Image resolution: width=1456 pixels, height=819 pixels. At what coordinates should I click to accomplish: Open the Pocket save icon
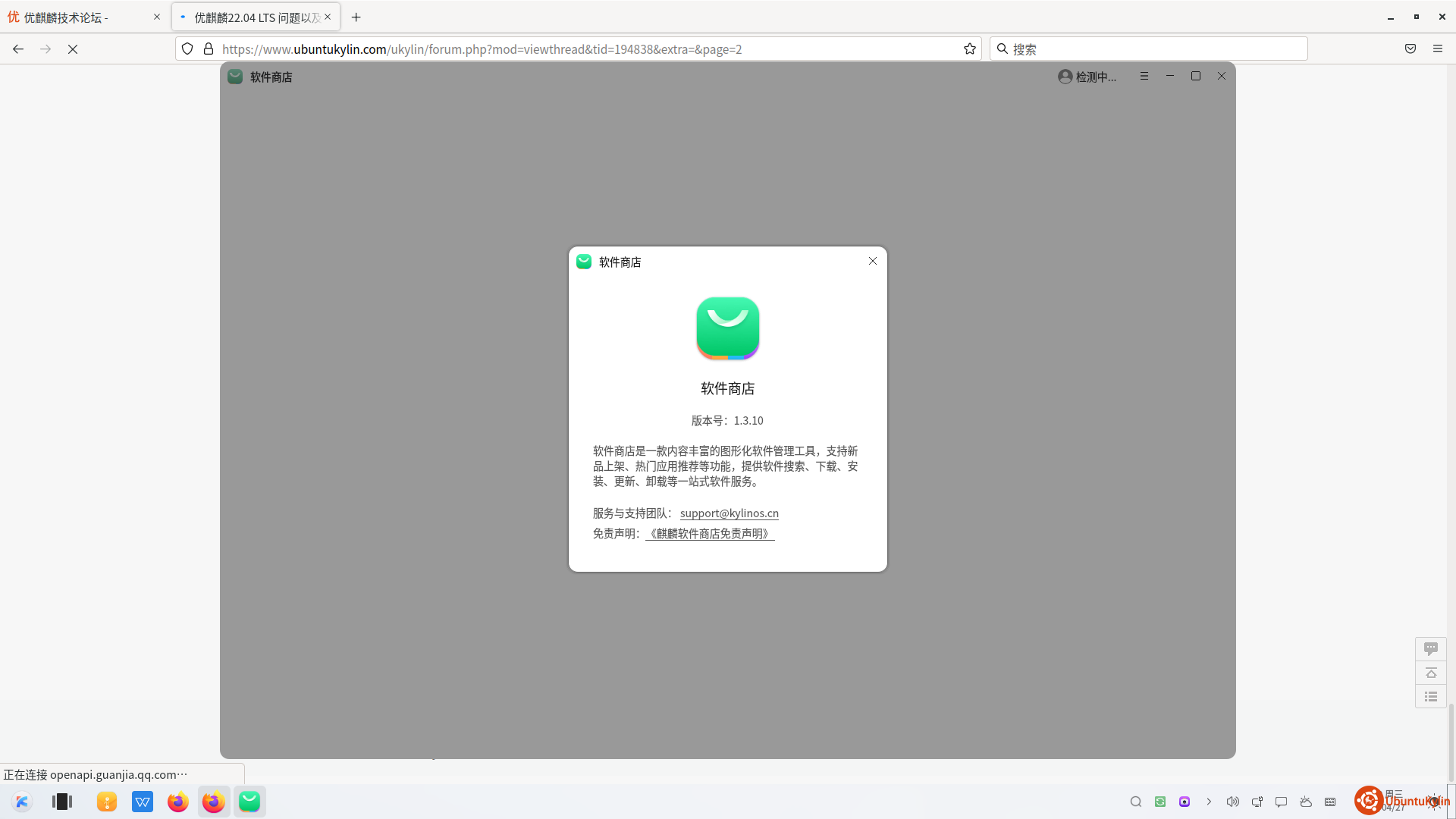click(1410, 49)
